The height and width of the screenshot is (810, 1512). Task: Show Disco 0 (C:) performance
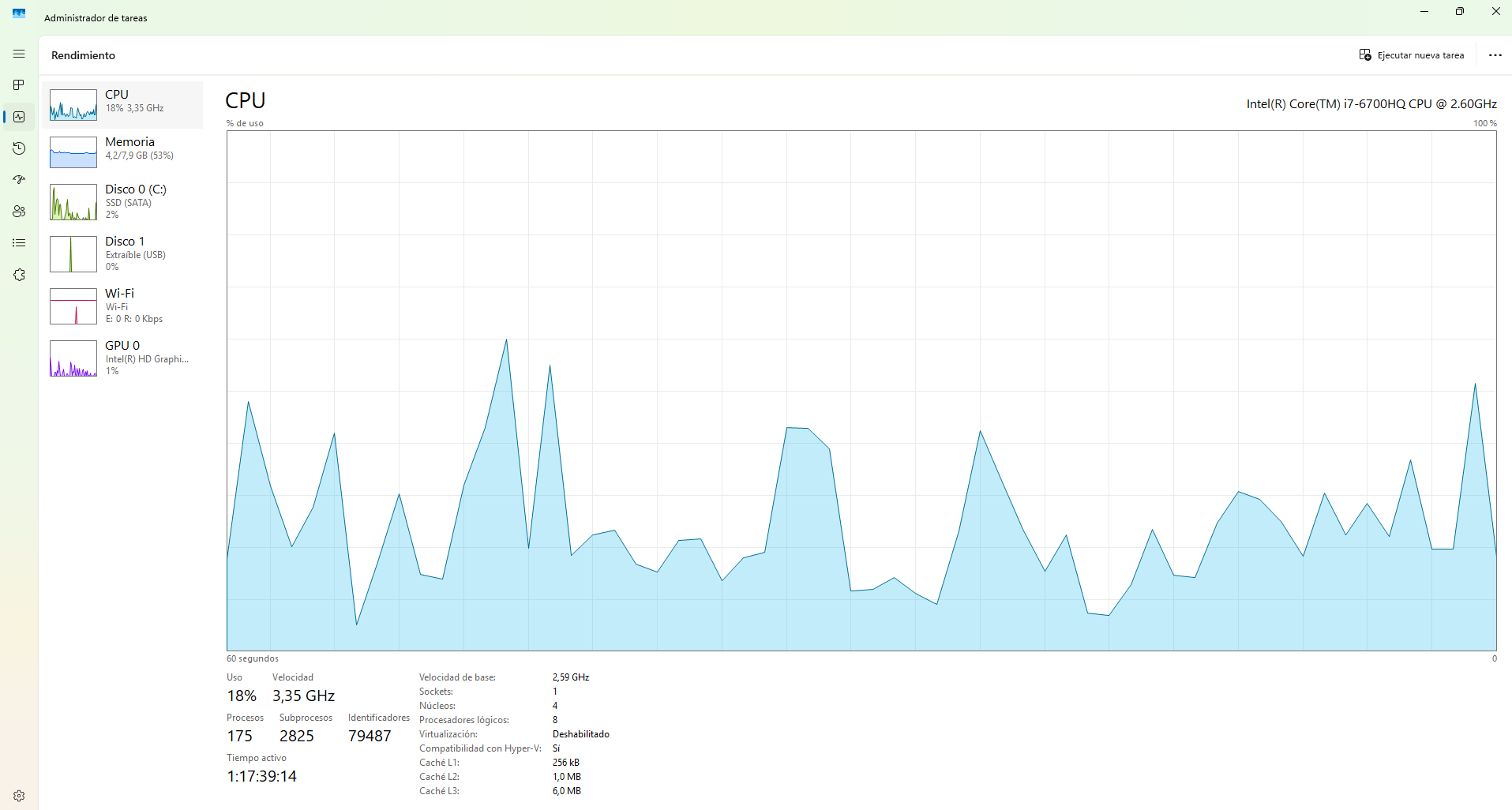click(x=122, y=201)
